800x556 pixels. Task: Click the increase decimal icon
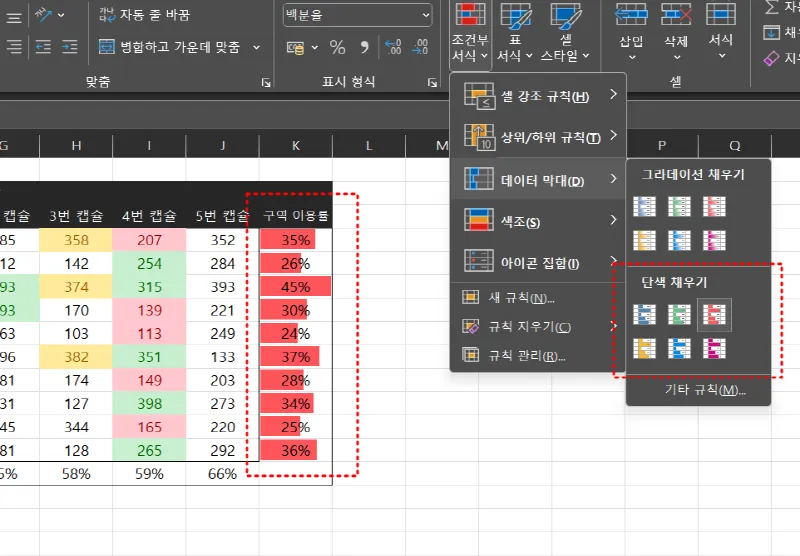point(393,47)
